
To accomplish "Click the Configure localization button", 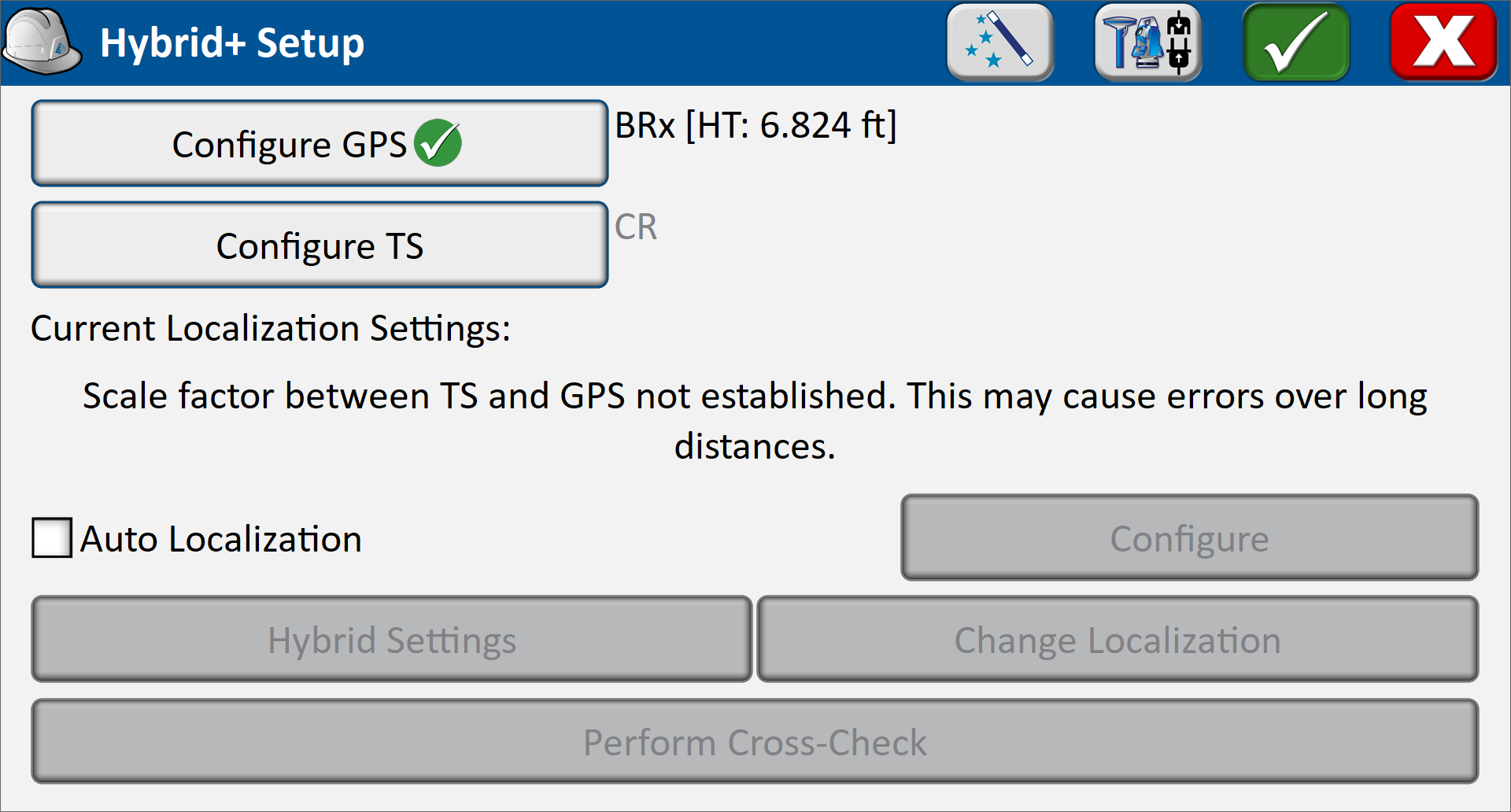I will pyautogui.click(x=1189, y=537).
